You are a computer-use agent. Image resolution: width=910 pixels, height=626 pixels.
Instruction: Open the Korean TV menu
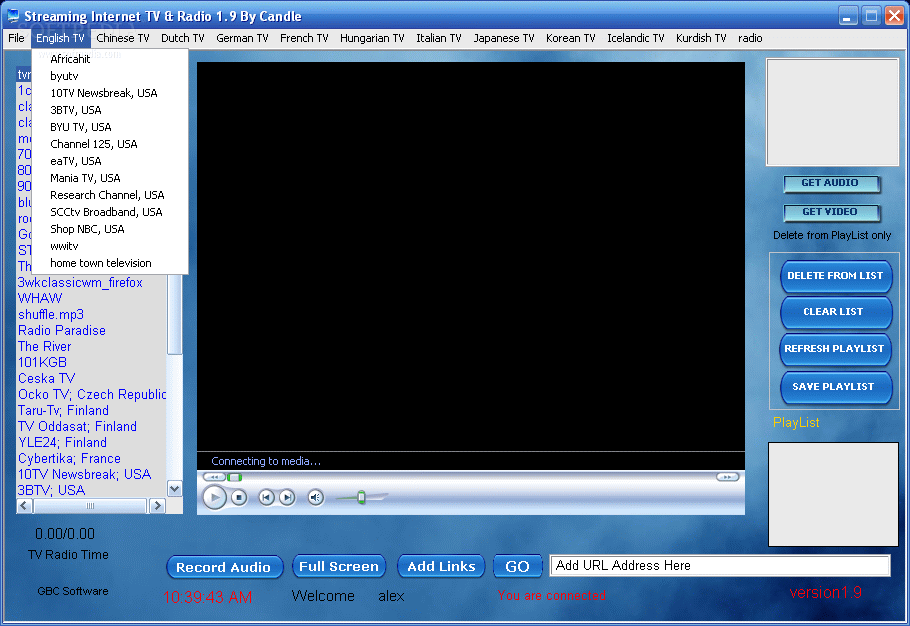pos(570,38)
